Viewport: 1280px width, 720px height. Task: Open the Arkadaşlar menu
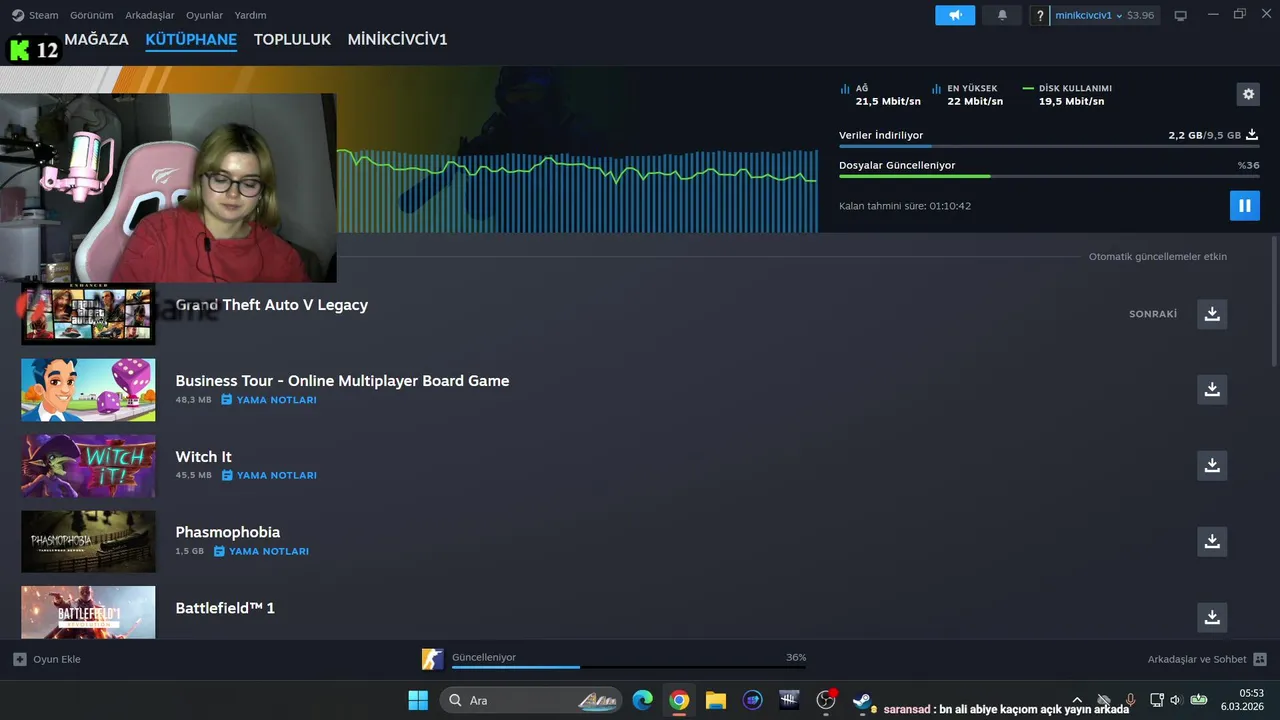click(150, 15)
